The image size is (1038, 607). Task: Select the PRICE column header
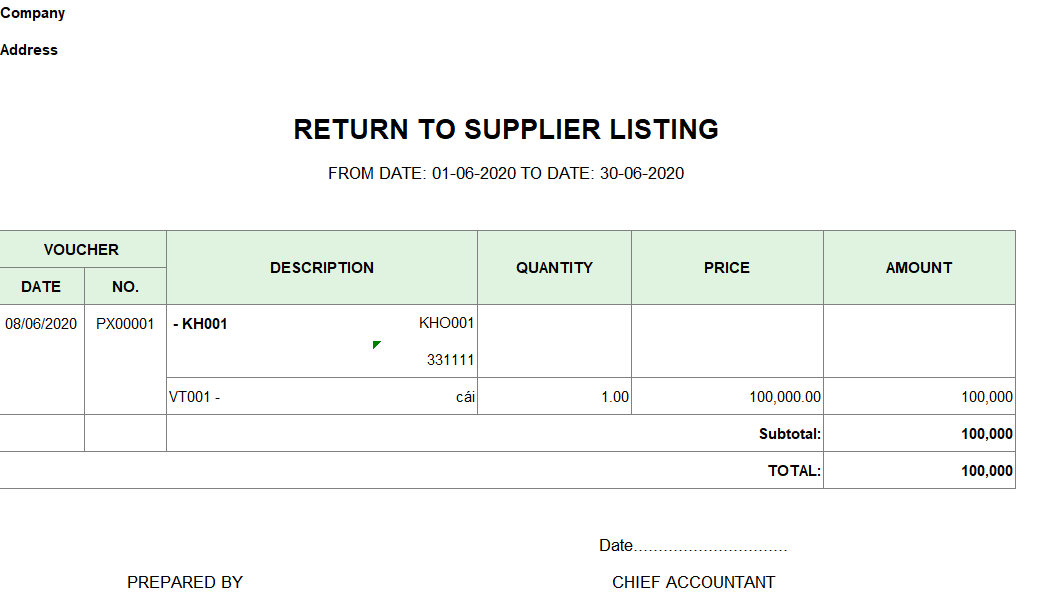728,267
